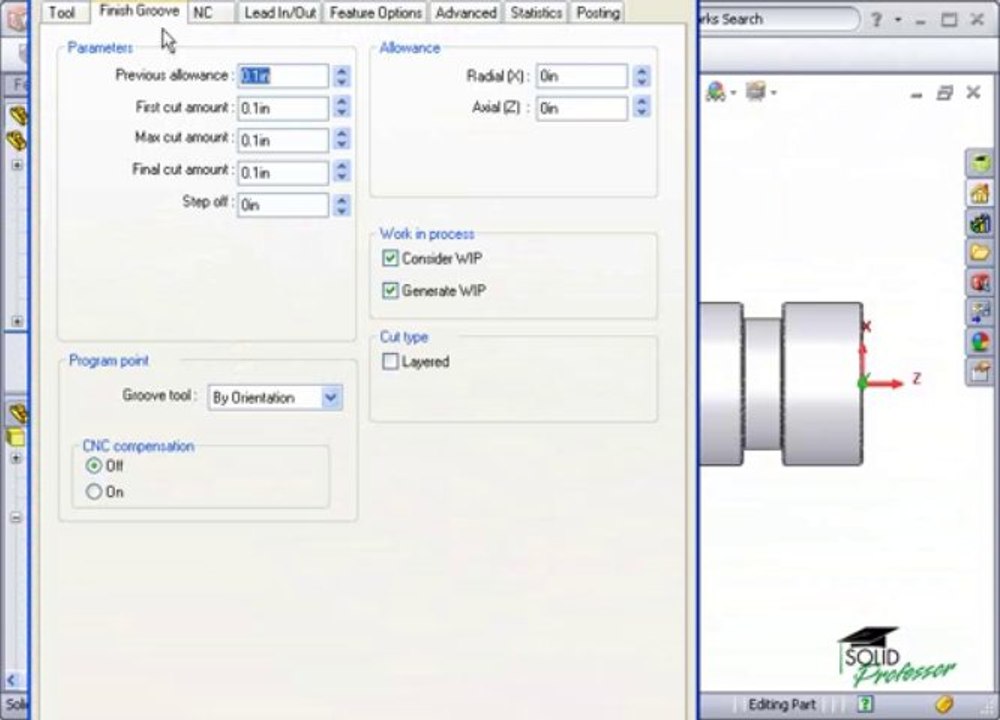Expand arrow next to gray view settings icon
Viewport: 1000px width, 720px height.
click(774, 93)
